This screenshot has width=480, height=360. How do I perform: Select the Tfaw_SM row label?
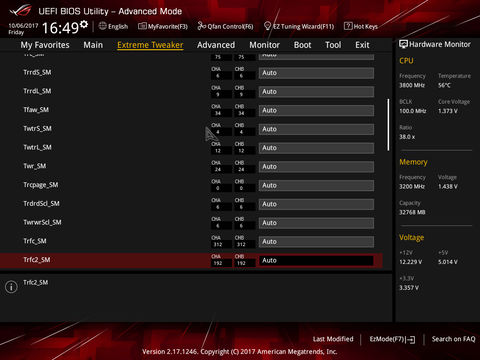pos(36,110)
